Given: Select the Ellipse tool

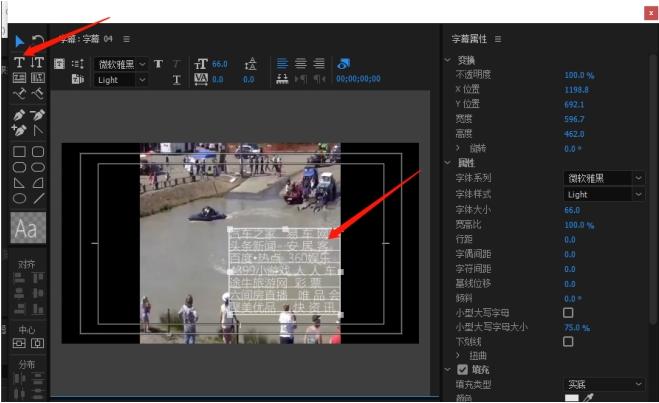Looking at the screenshot, I should pyautogui.click(x=19, y=198).
